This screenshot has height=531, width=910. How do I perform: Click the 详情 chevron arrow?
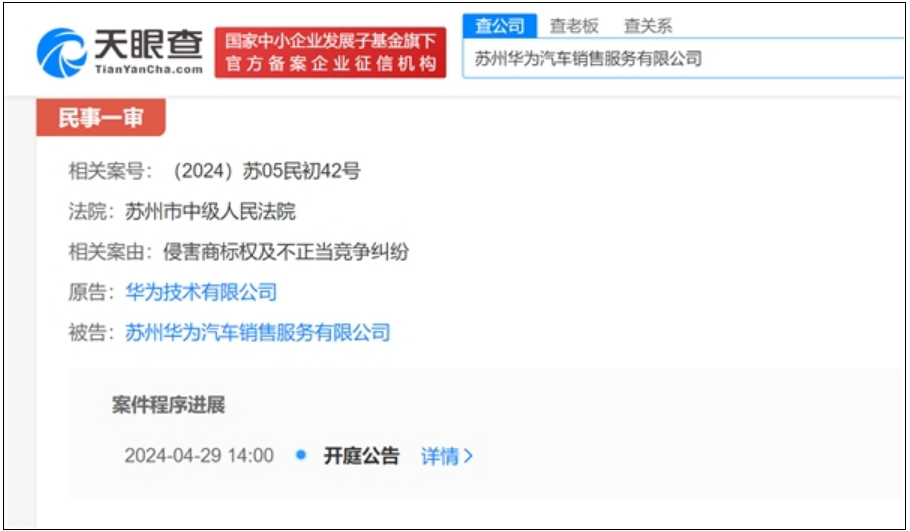point(468,457)
